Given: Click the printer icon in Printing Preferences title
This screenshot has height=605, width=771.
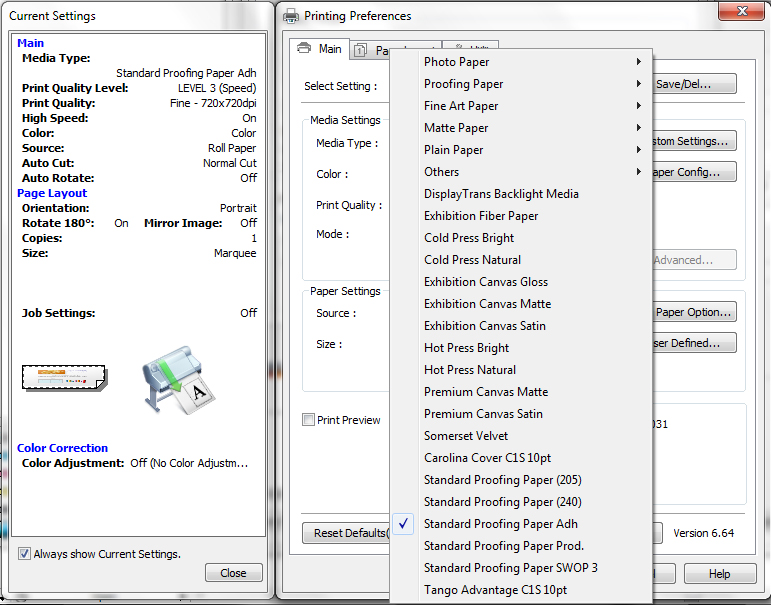Looking at the screenshot, I should [291, 16].
